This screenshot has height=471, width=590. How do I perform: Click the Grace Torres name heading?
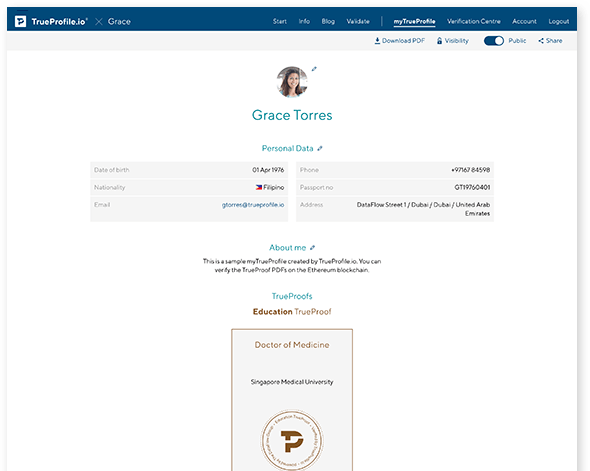[x=292, y=115]
